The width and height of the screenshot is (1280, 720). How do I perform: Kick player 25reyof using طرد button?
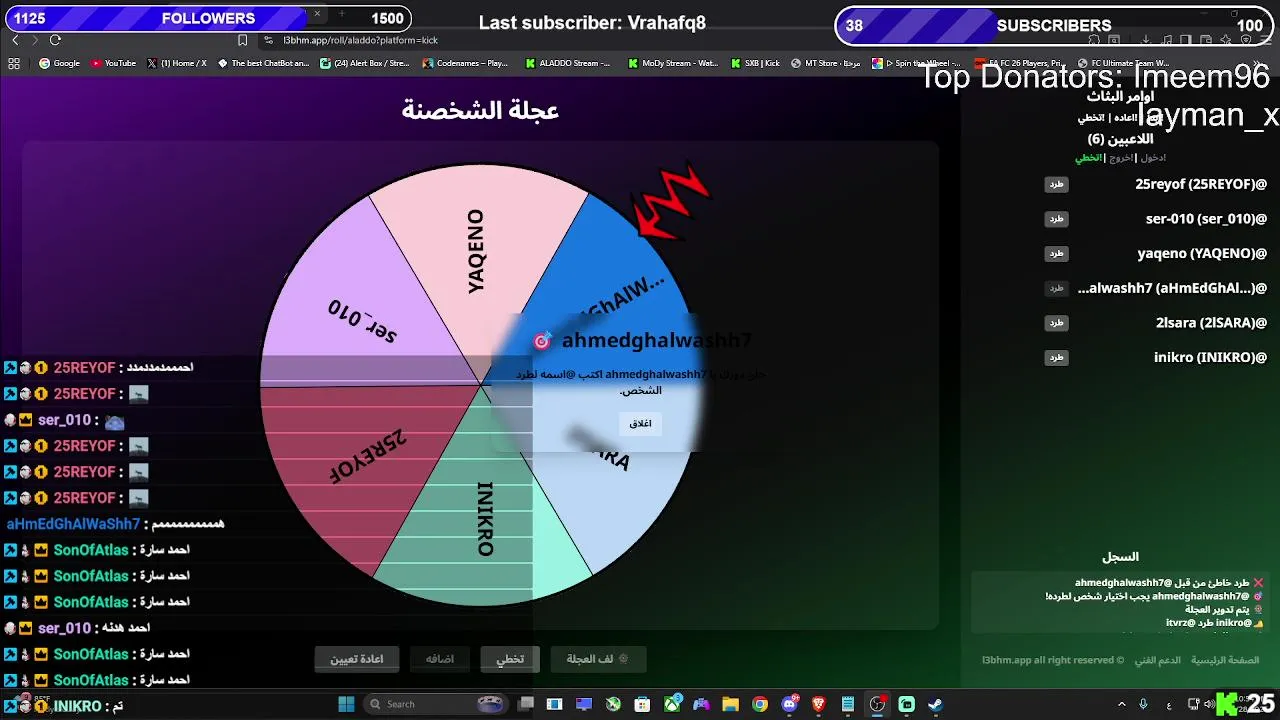[x=1056, y=184]
